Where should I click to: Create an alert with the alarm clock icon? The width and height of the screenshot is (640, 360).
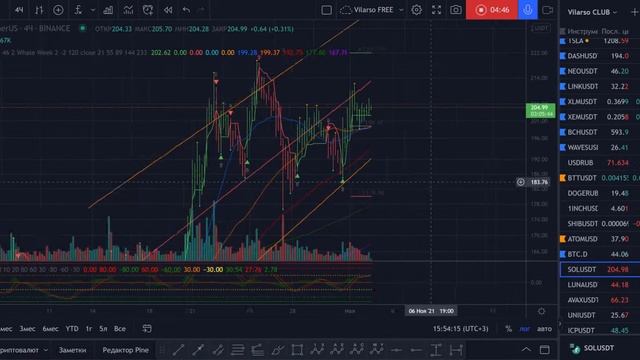click(148, 10)
